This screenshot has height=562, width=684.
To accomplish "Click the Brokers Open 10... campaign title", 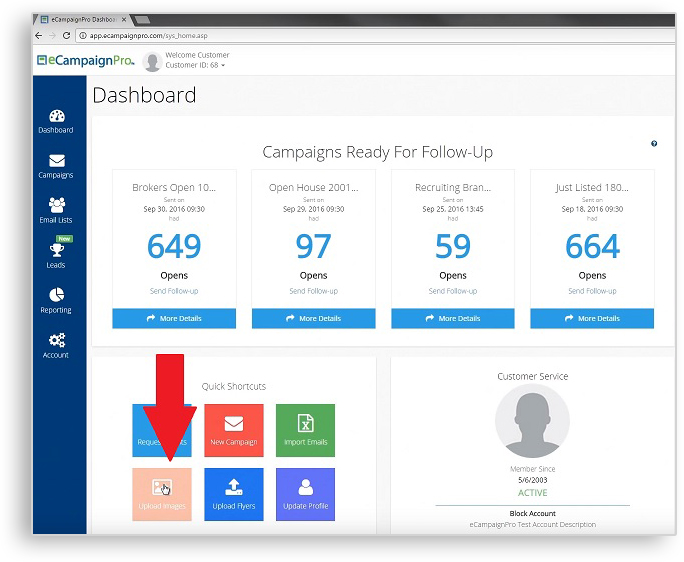I will pyautogui.click(x=174, y=188).
